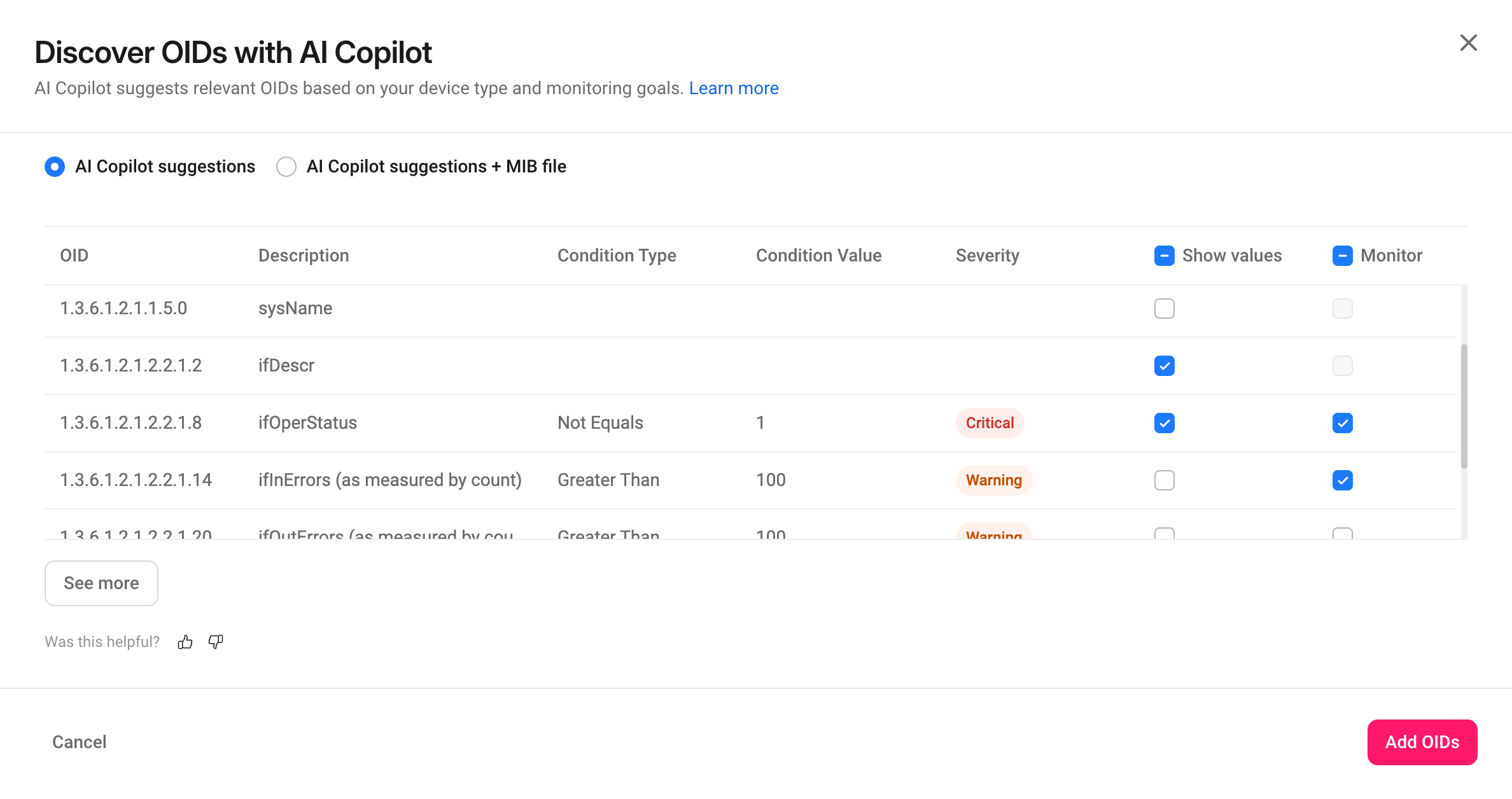This screenshot has height=799, width=1512.
Task: Uncheck Monitor for ifInErrors row
Action: [1343, 480]
